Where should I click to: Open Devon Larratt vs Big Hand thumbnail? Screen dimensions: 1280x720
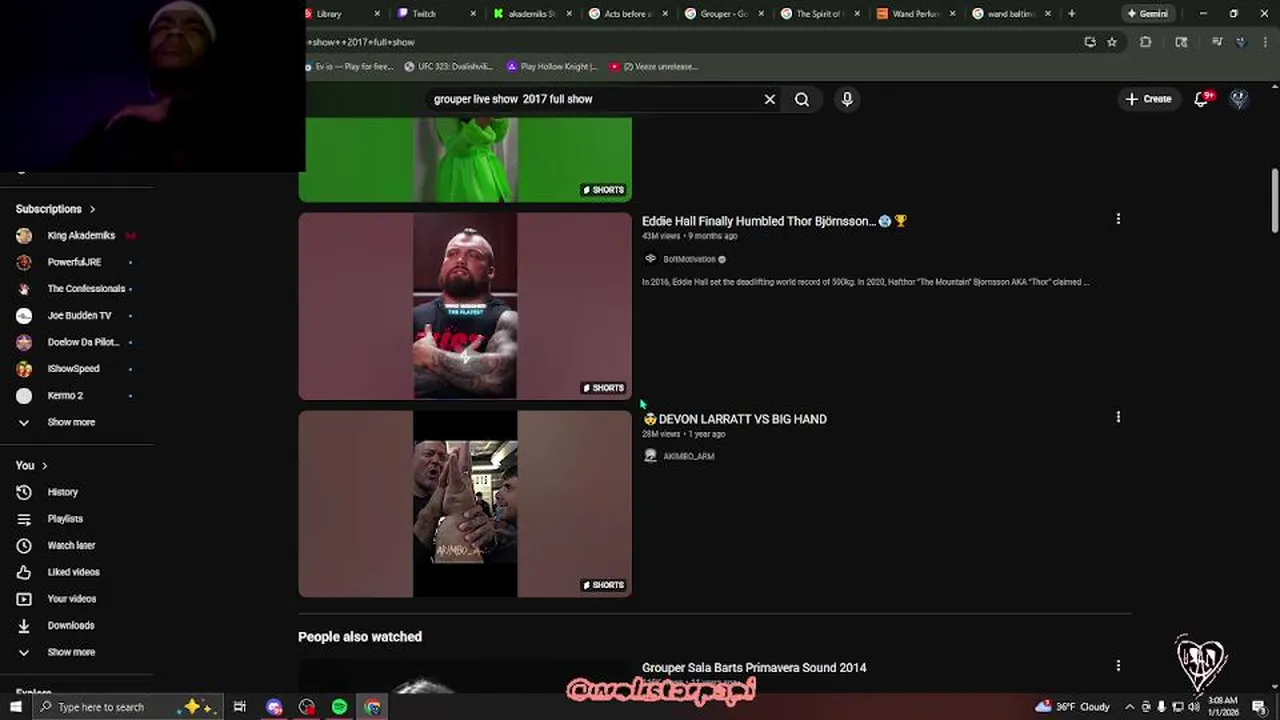465,503
